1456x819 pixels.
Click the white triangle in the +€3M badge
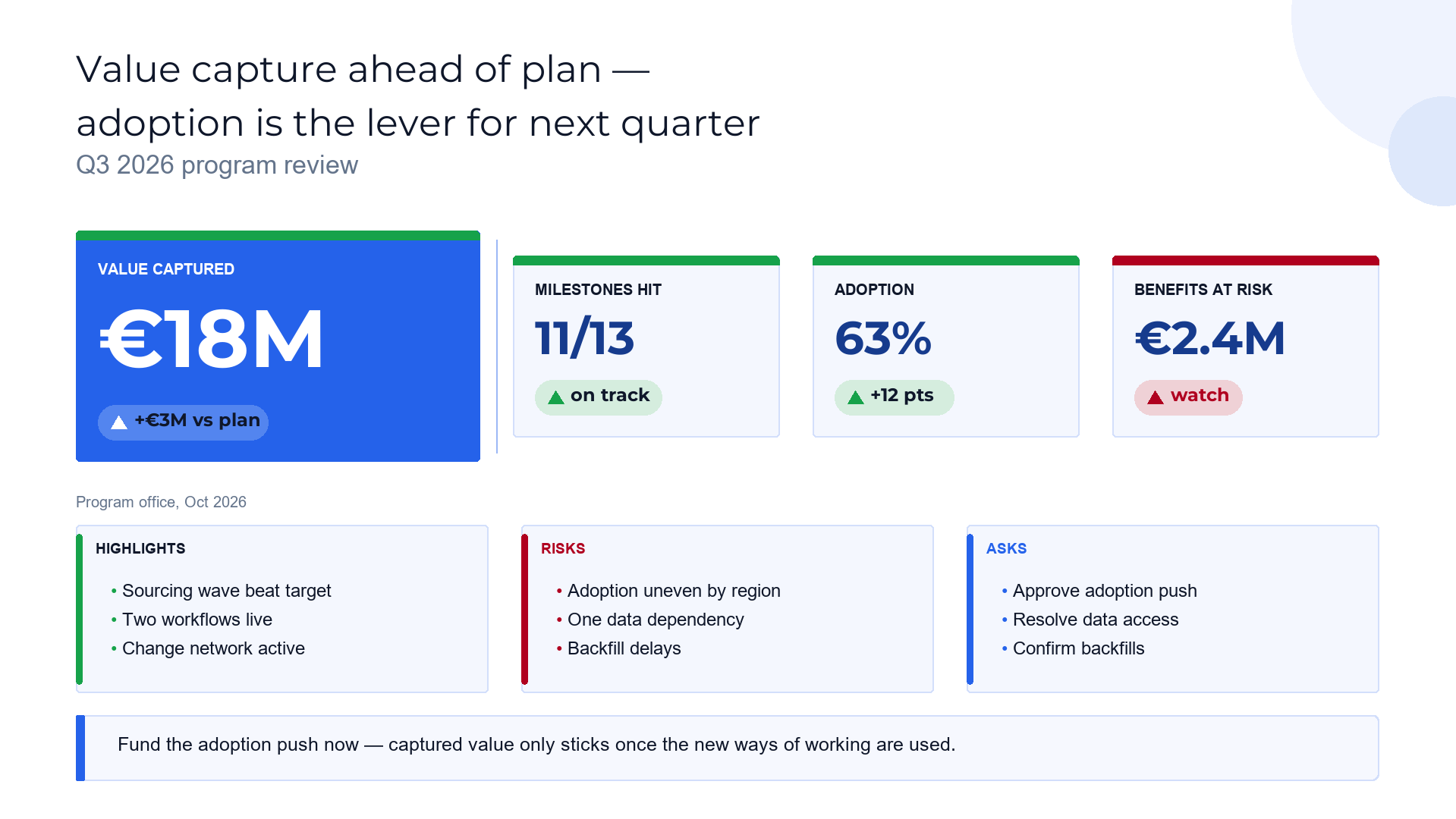point(119,422)
